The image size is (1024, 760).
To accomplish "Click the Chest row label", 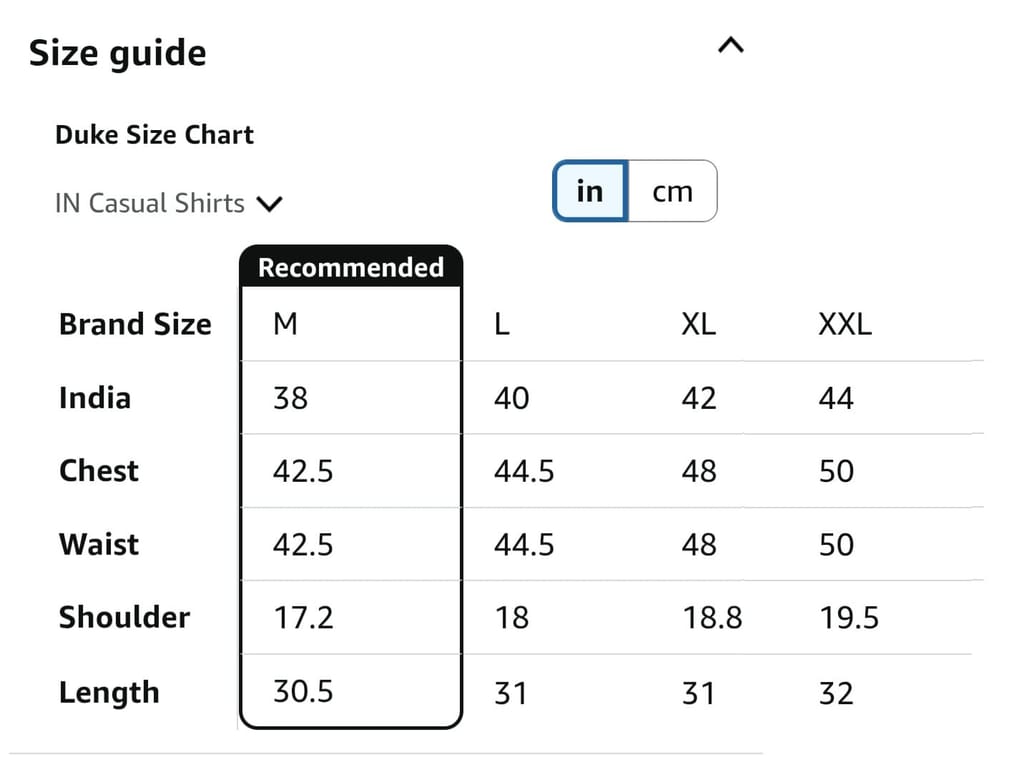I will point(98,471).
